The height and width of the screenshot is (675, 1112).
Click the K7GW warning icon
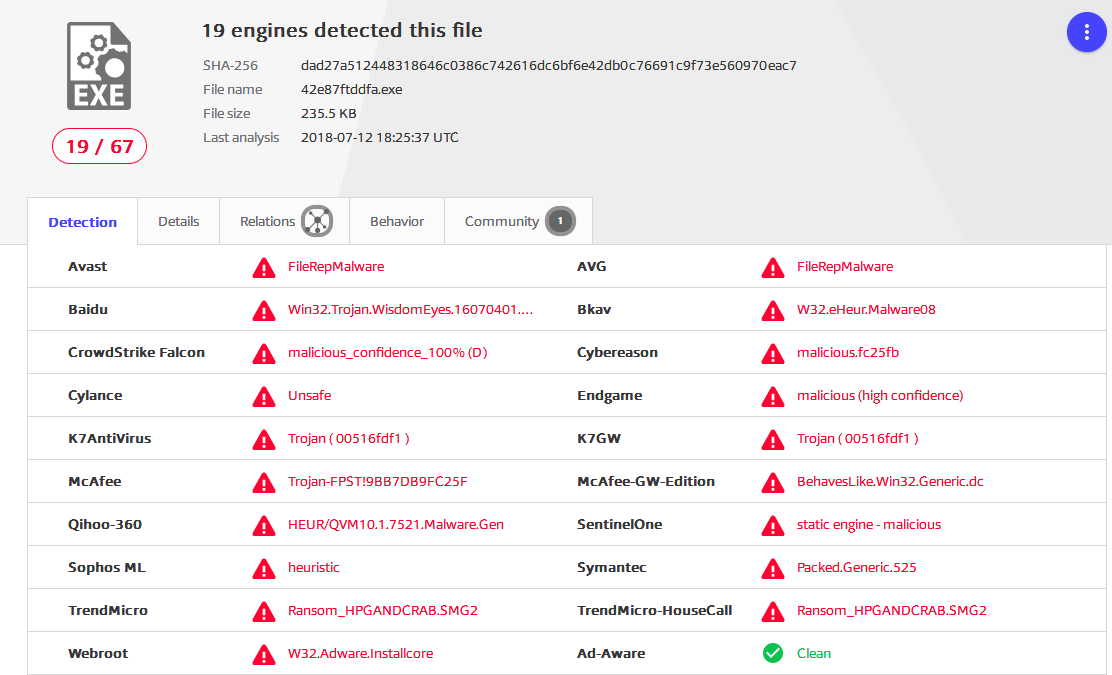[773, 440]
